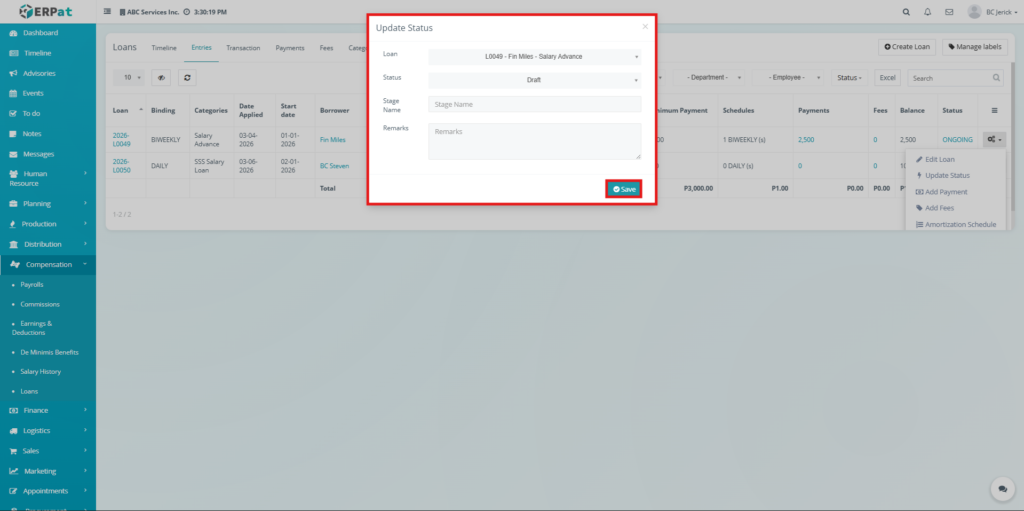Click the Stage Name input field
Screen dimensions: 1024x511
[534, 105]
